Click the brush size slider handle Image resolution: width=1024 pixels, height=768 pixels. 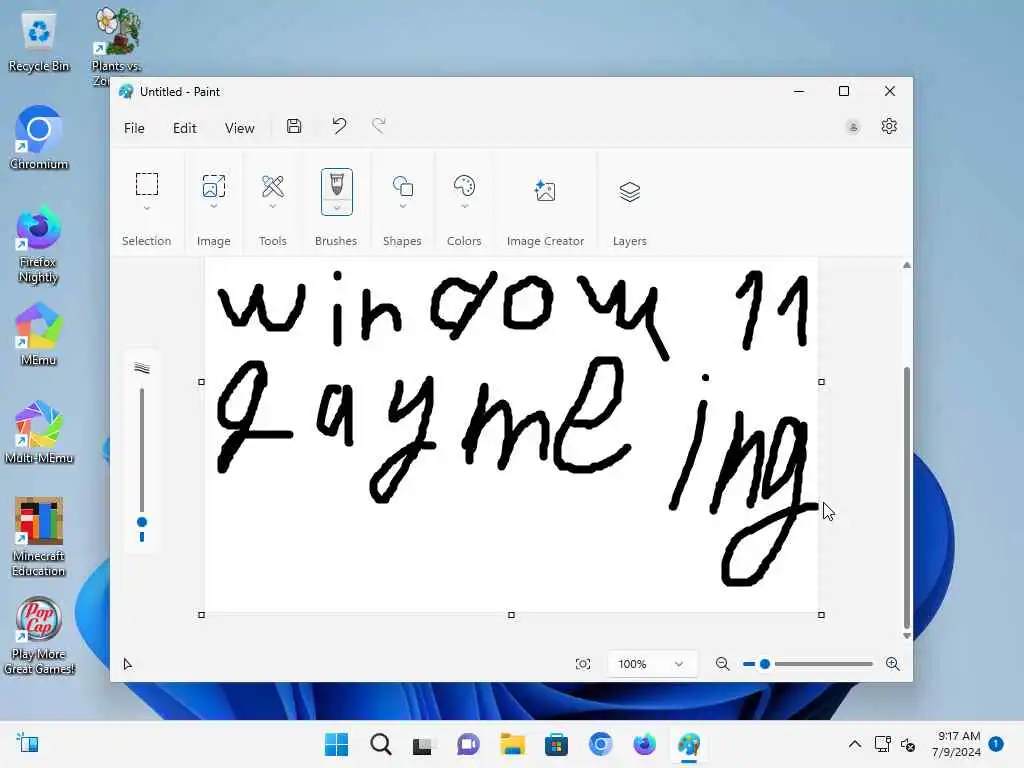[x=142, y=522]
